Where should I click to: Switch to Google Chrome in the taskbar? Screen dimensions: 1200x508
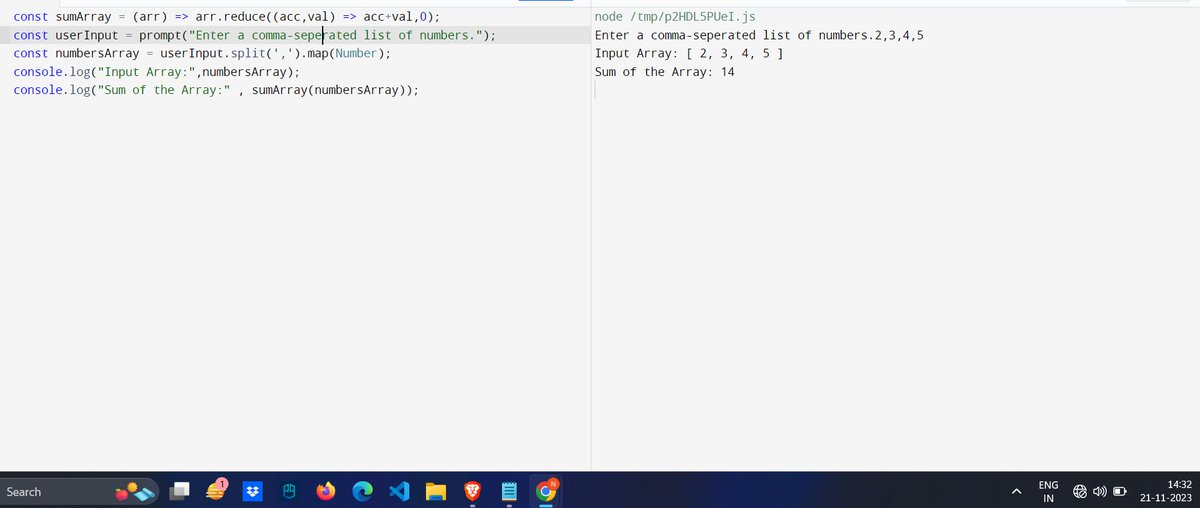tap(546, 490)
